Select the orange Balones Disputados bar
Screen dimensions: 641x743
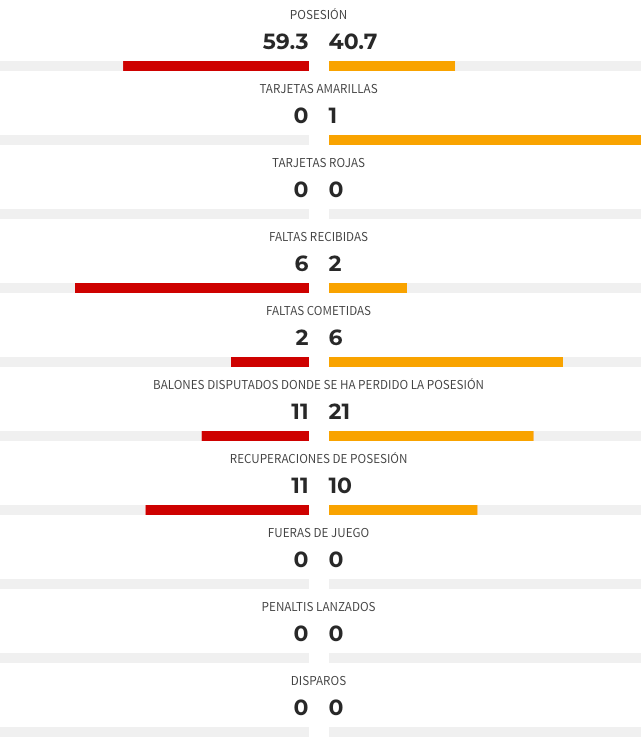pos(431,436)
